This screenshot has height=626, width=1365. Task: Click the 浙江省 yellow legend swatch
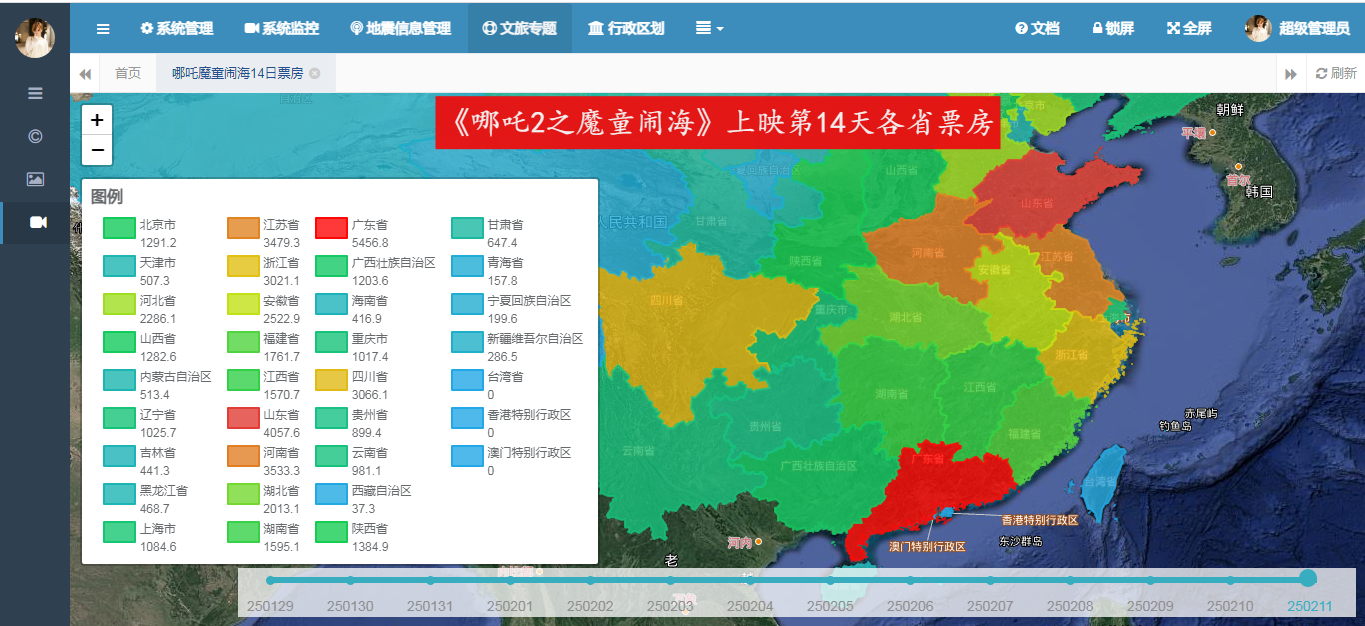click(x=243, y=266)
